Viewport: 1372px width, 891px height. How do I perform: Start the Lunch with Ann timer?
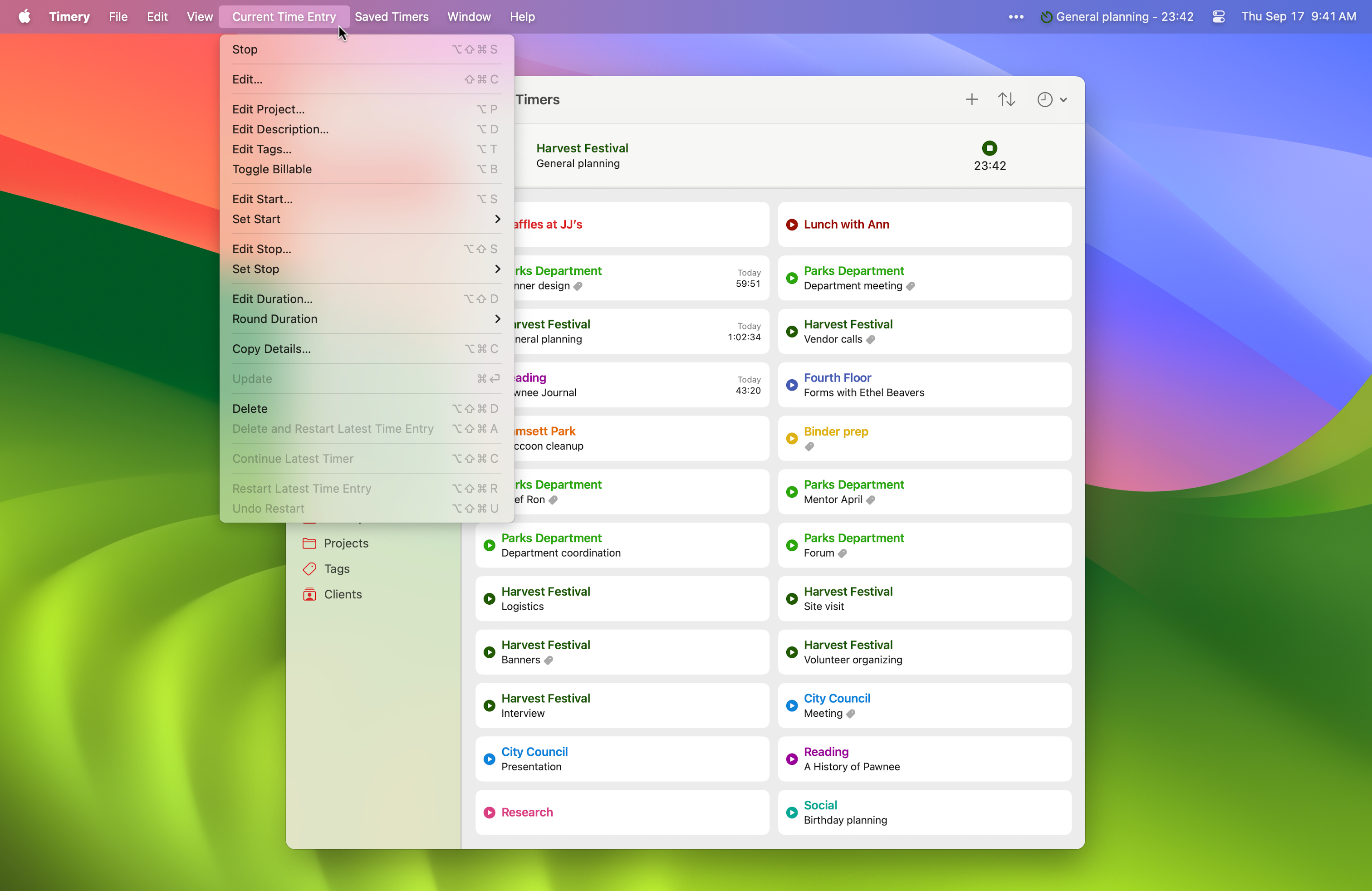point(792,225)
